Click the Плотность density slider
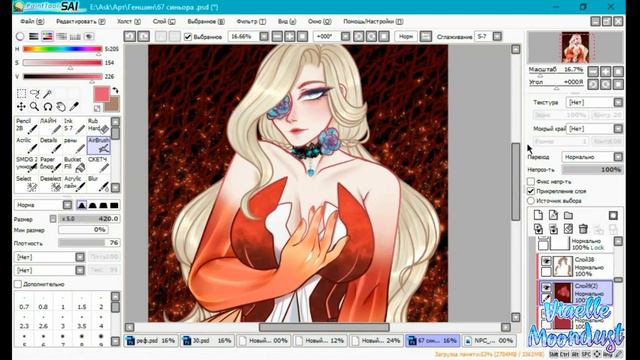The image size is (640, 360). tap(89, 243)
